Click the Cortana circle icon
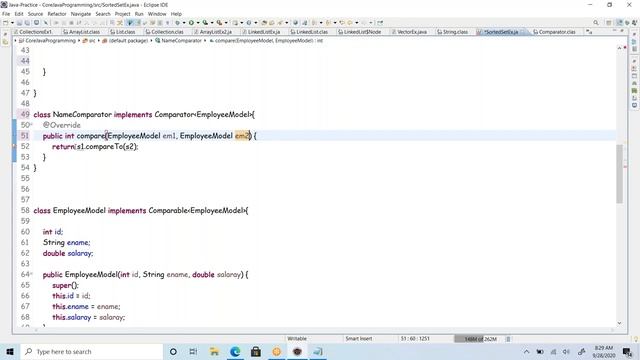The height and width of the screenshot is (360, 640). (x=173, y=351)
